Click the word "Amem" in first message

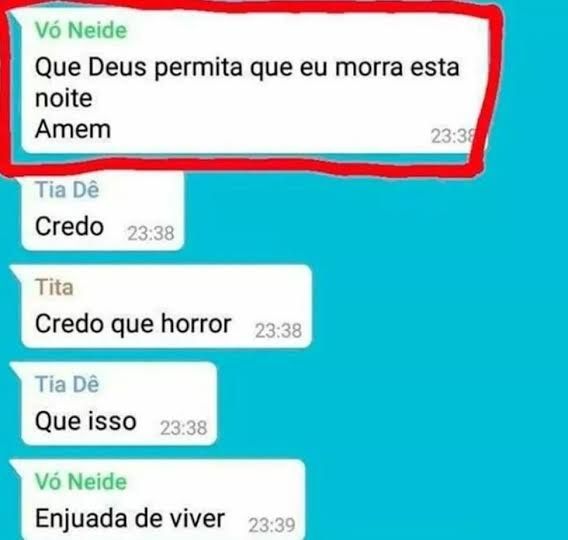pos(73,129)
